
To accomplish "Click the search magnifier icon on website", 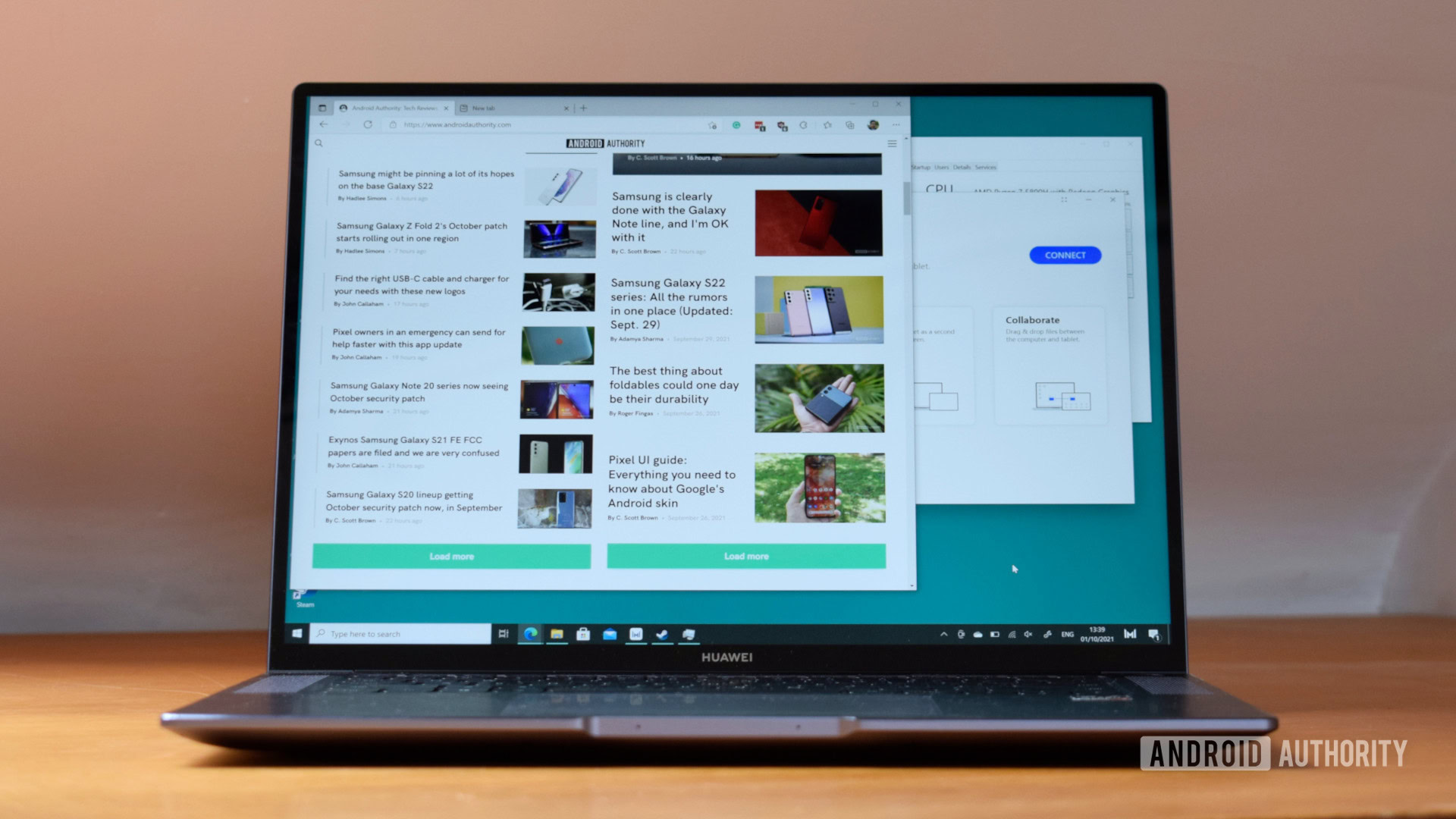I will (319, 143).
